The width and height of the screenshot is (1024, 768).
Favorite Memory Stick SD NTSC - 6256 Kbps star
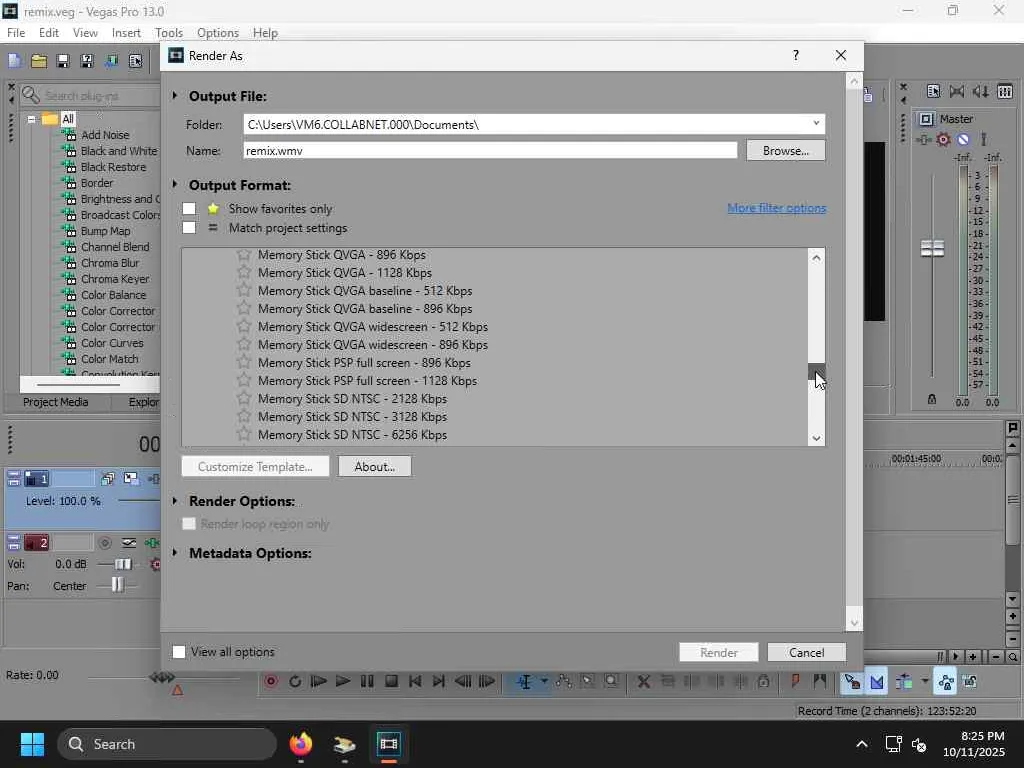click(244, 434)
